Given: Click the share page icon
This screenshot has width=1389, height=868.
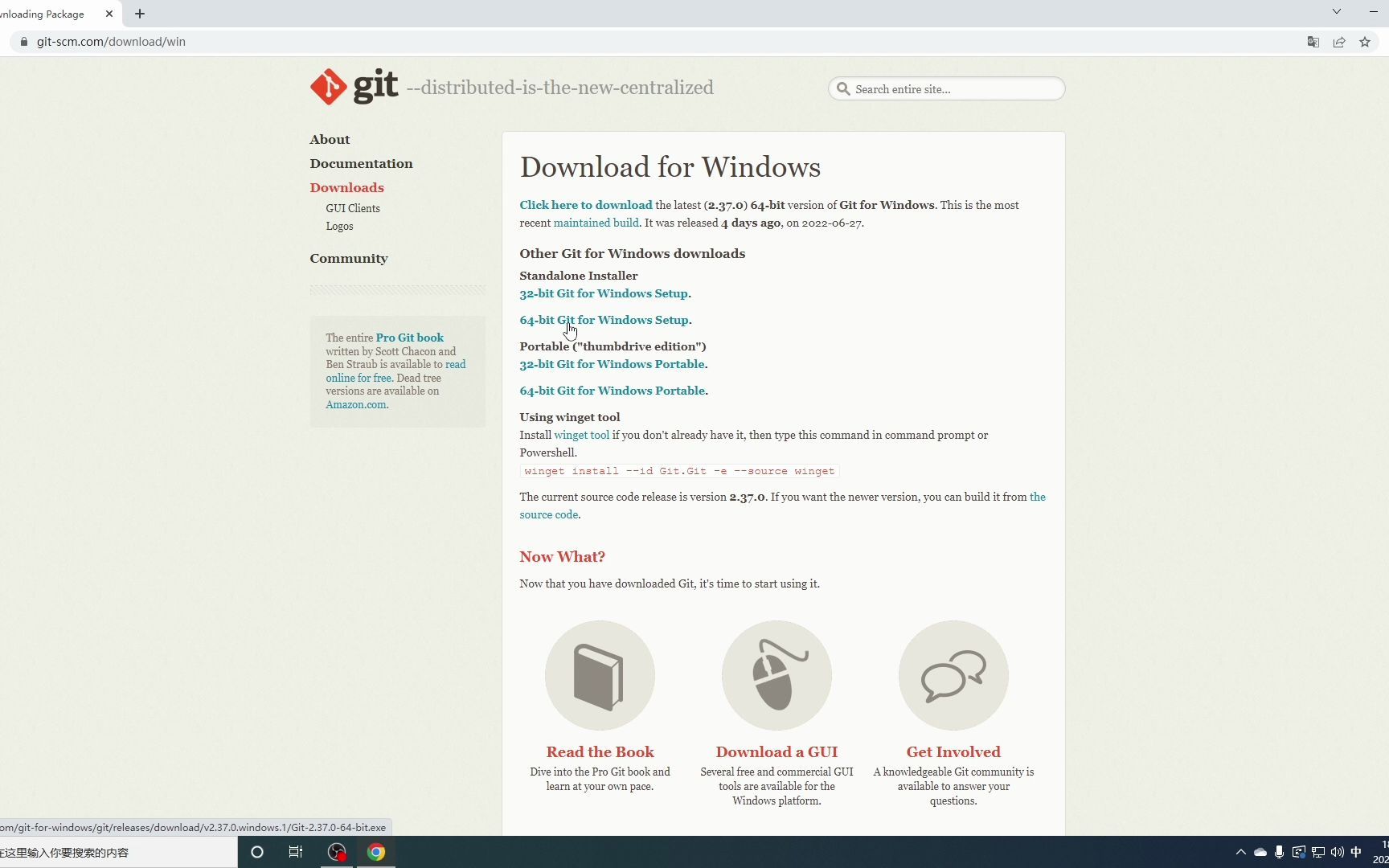Looking at the screenshot, I should click(1339, 42).
